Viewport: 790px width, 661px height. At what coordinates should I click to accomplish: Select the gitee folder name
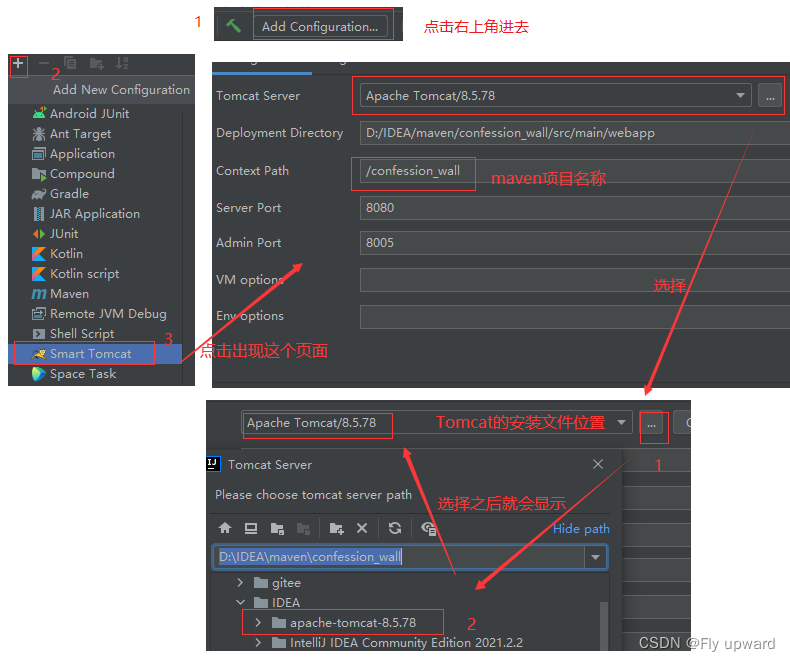coord(286,583)
